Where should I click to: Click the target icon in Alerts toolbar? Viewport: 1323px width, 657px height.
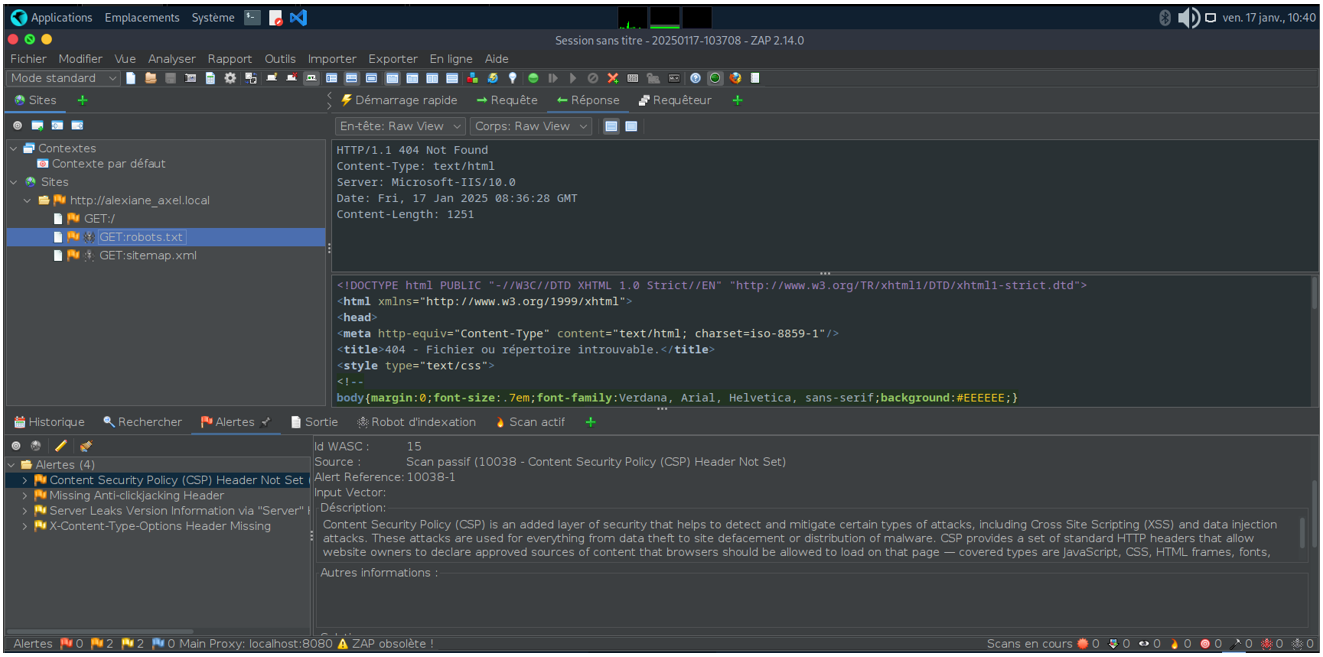(16, 446)
